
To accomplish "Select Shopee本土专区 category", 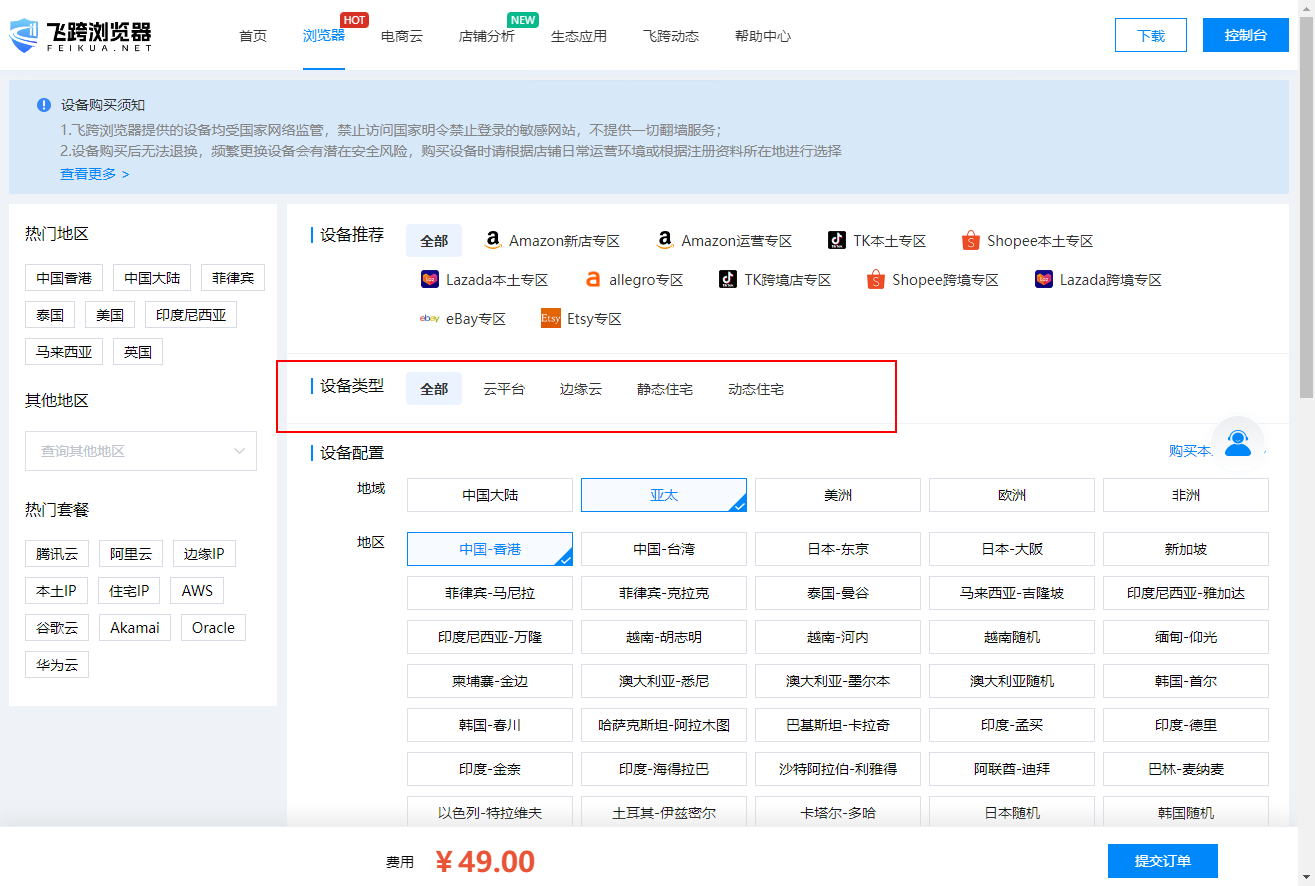I will coord(1027,241).
